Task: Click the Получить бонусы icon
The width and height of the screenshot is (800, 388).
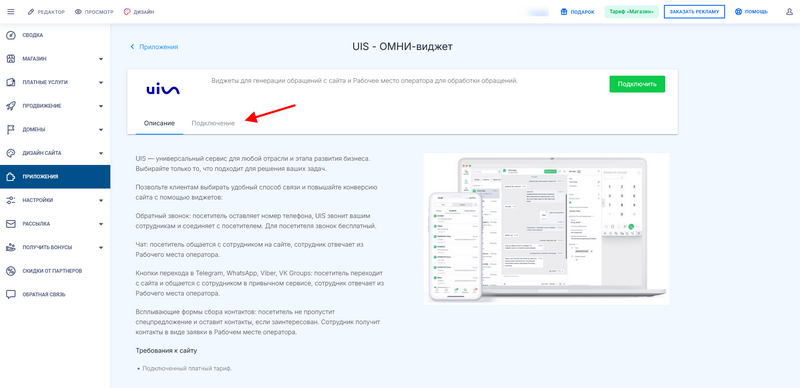Action: coord(11,247)
